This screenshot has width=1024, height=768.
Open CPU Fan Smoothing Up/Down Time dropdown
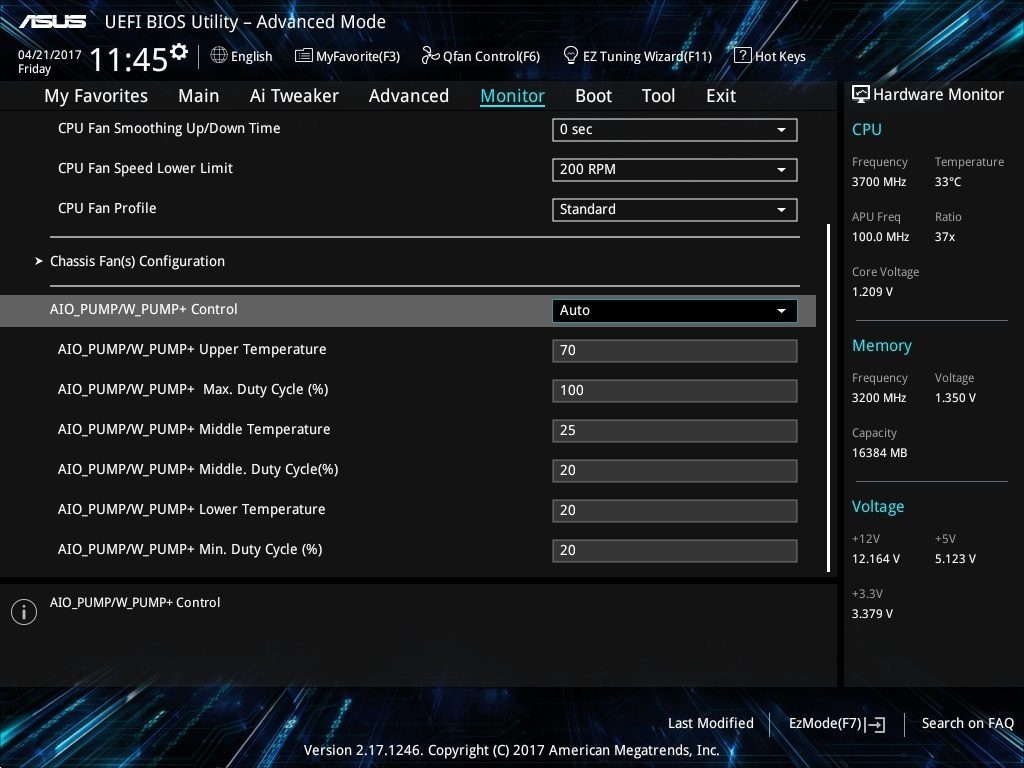[x=675, y=129]
